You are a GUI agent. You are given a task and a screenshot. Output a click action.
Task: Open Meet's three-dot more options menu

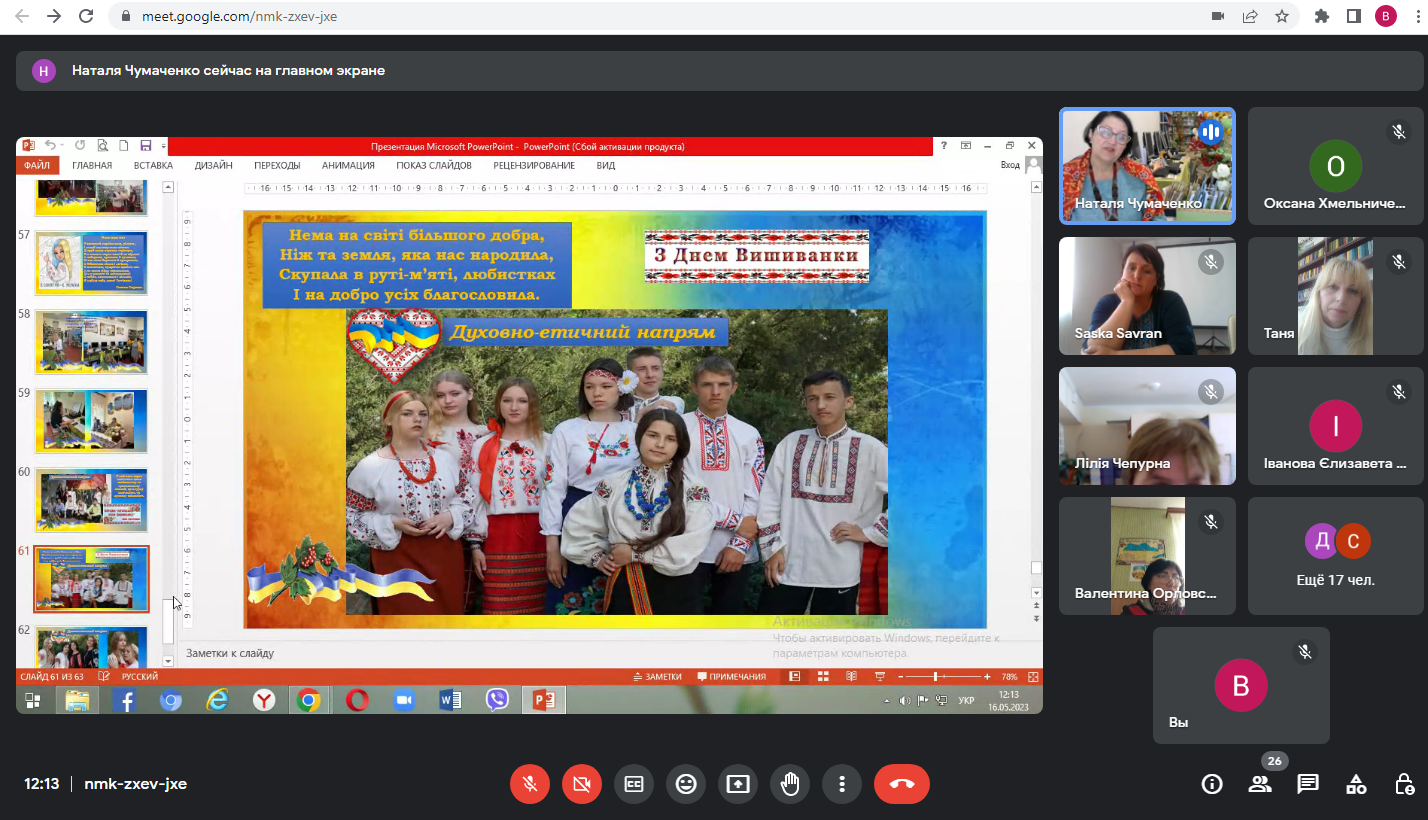tap(842, 784)
